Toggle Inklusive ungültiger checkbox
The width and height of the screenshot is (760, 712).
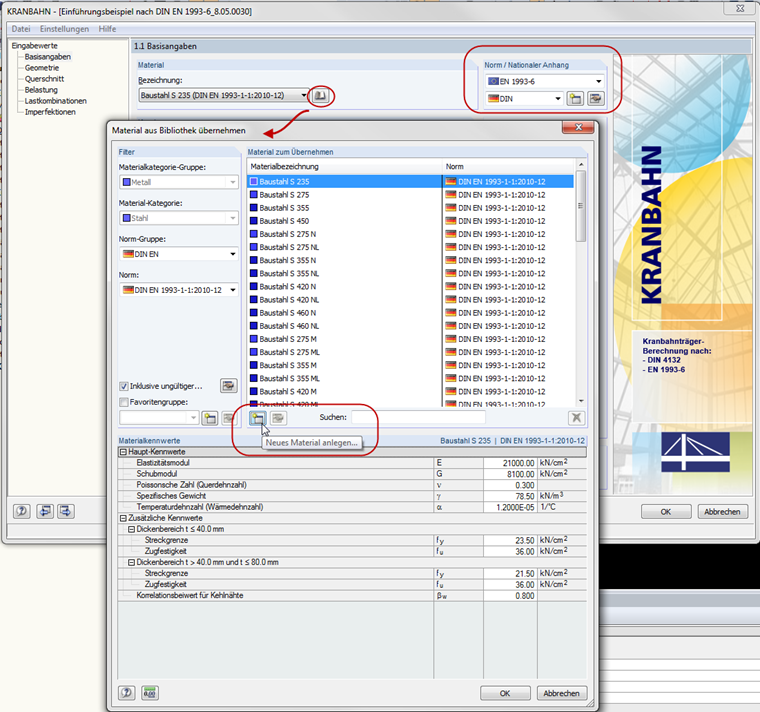coord(124,386)
